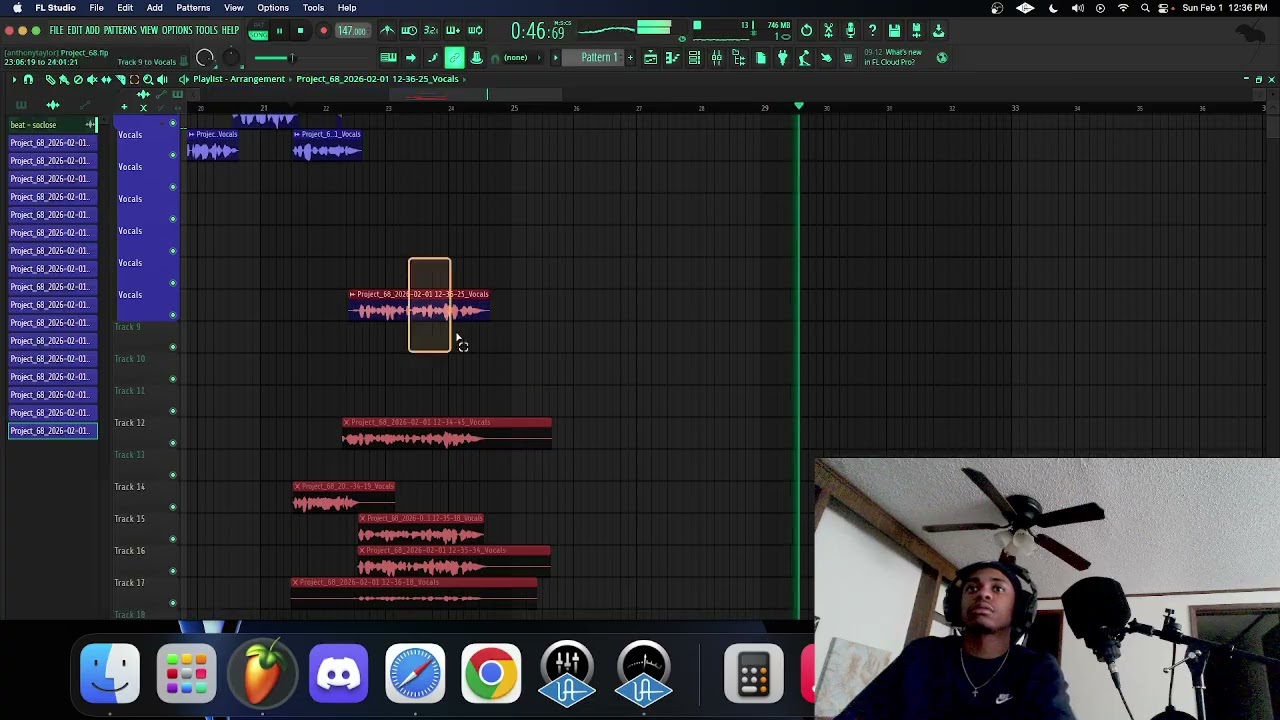Open FL Studio TOOLS menu
The width and height of the screenshot is (1280, 720).
click(206, 31)
